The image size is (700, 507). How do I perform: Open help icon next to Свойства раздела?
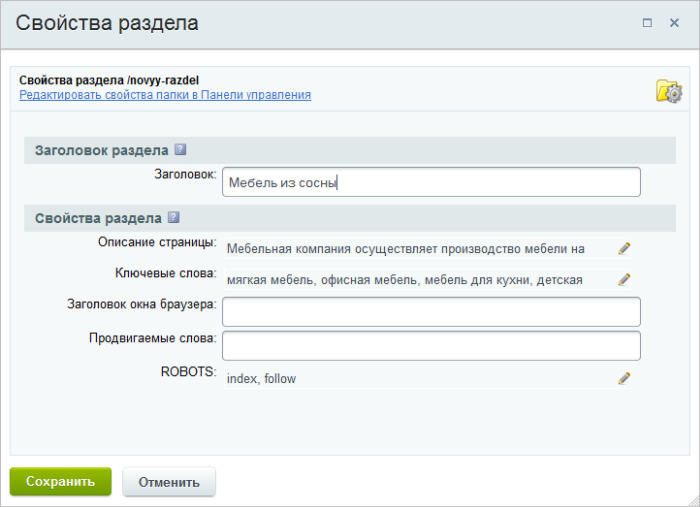coord(173,217)
